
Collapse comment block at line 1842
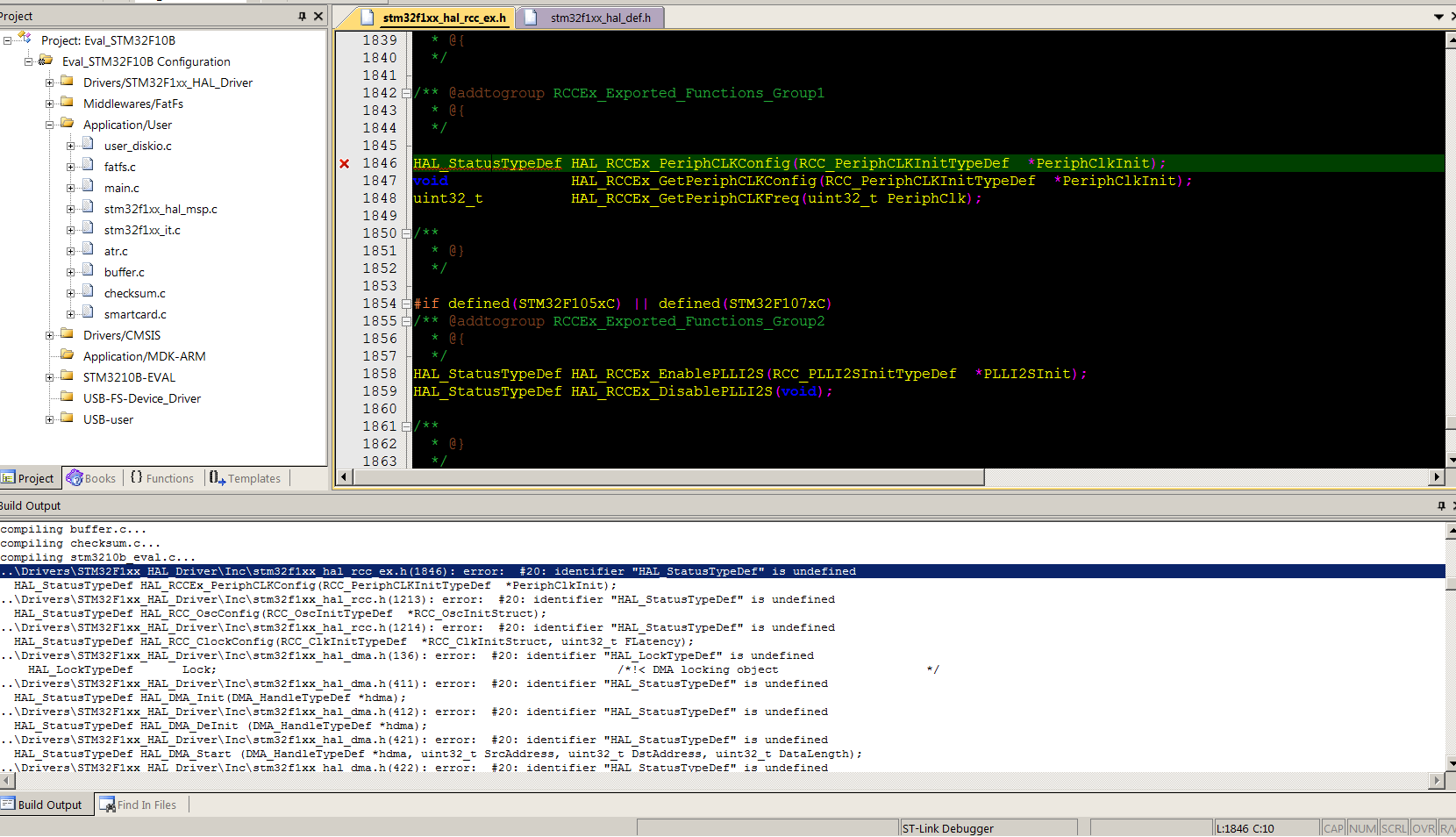coord(406,93)
